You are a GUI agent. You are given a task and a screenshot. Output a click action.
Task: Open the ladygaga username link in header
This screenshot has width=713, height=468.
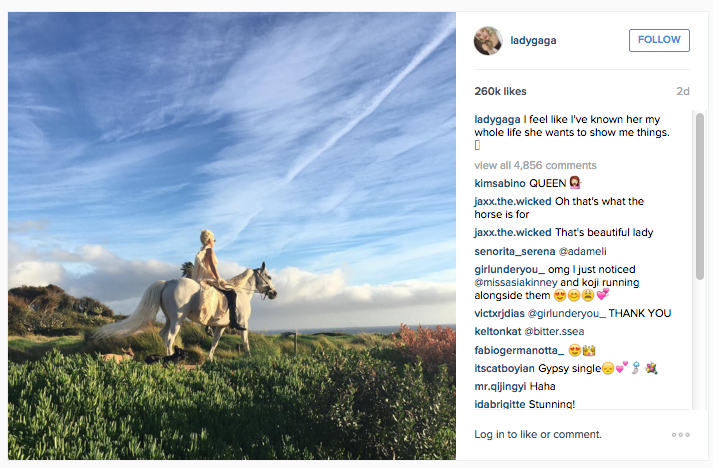pos(533,40)
